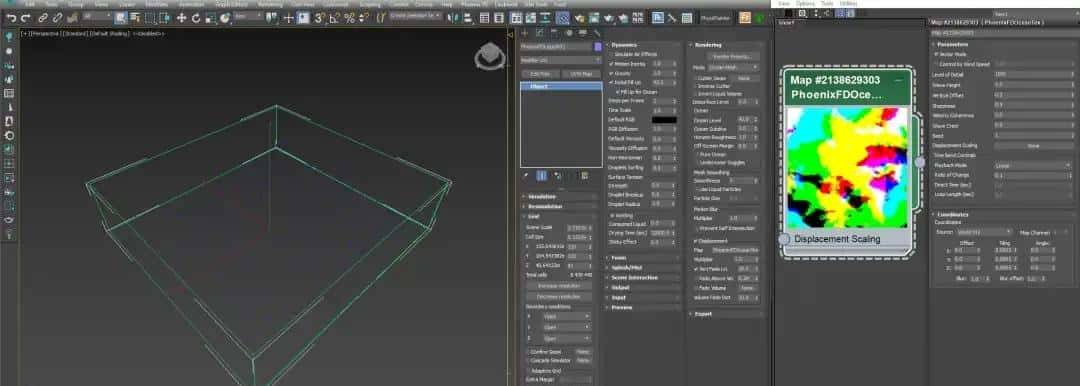Click the Default RGB black color swatch
Image resolution: width=1080 pixels, height=386 pixels.
[x=664, y=119]
